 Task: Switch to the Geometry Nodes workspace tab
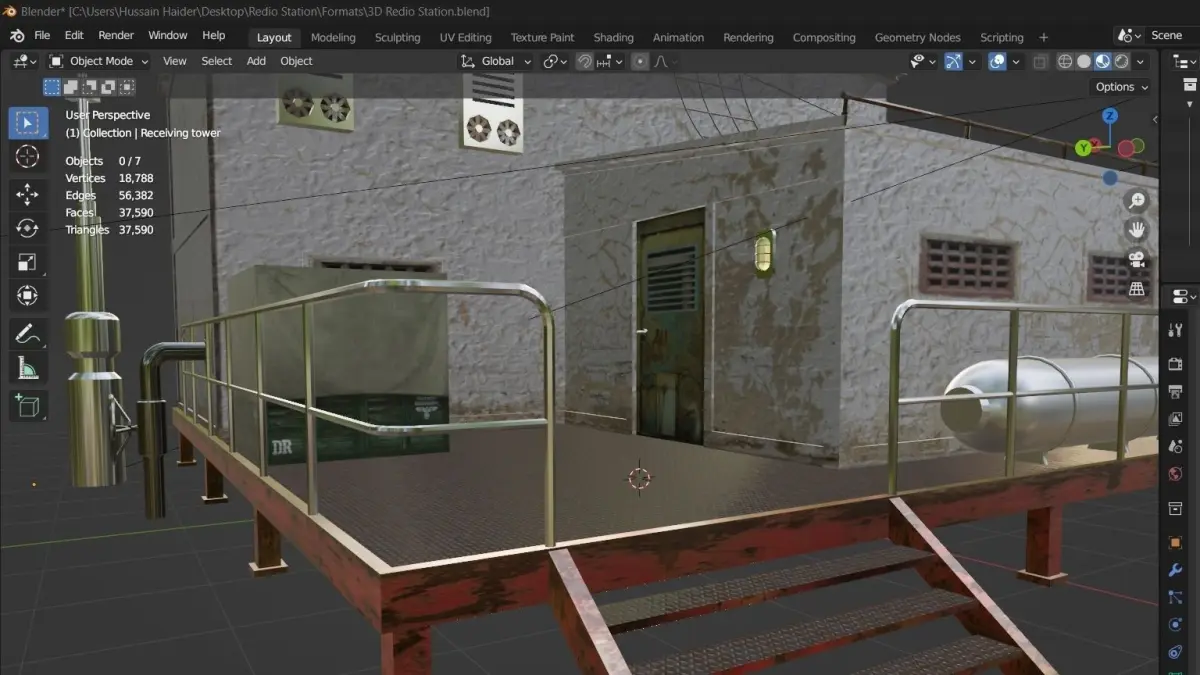click(917, 37)
